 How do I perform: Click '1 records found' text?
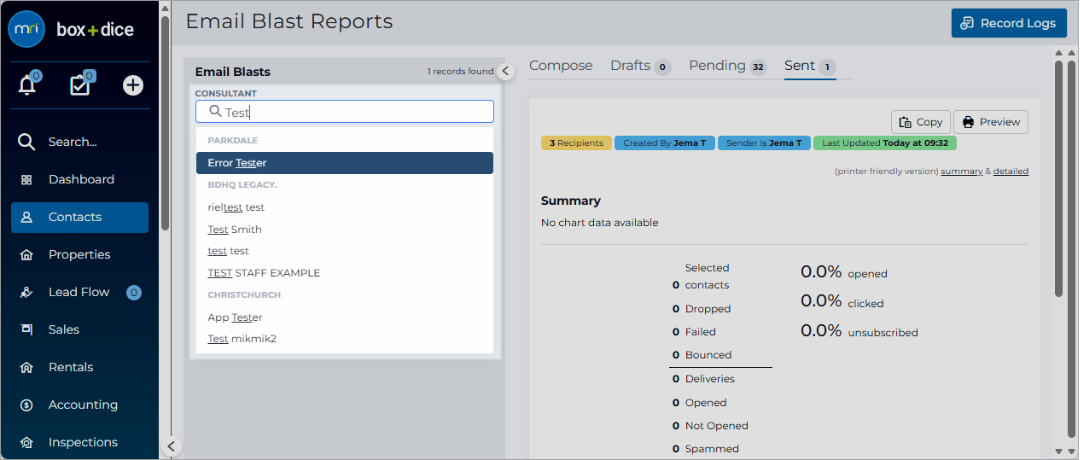(460, 71)
